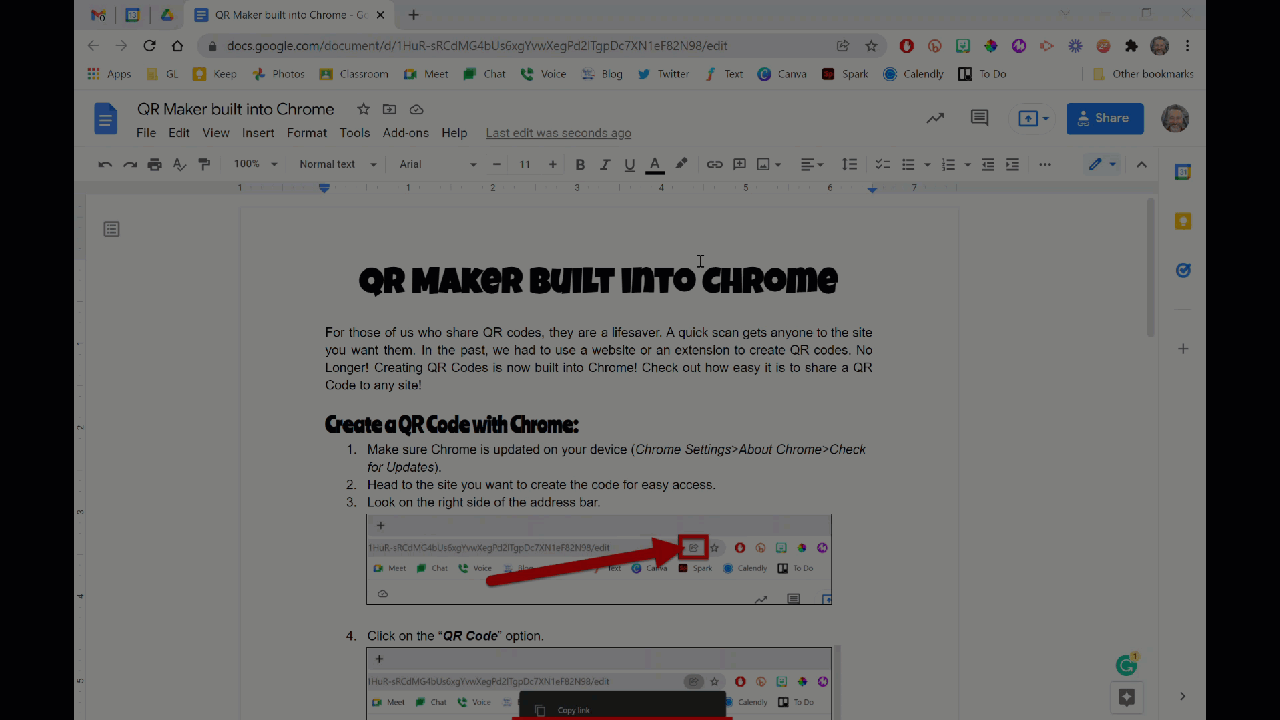Open the Canva bookmark

point(782,74)
